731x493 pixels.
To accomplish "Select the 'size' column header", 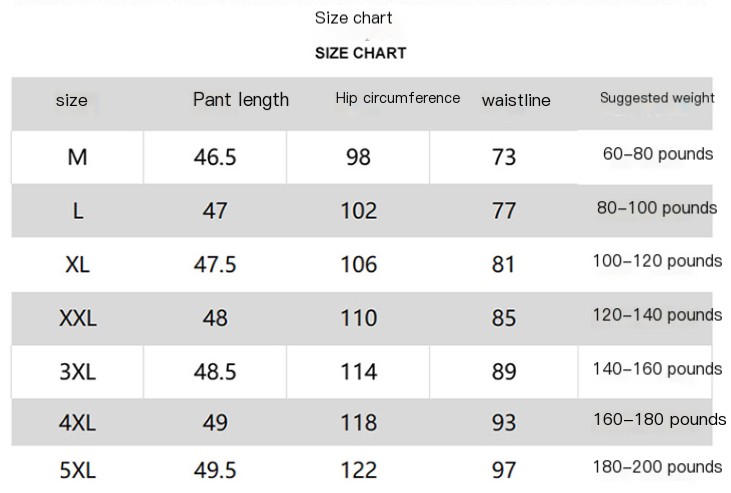I will [72, 100].
